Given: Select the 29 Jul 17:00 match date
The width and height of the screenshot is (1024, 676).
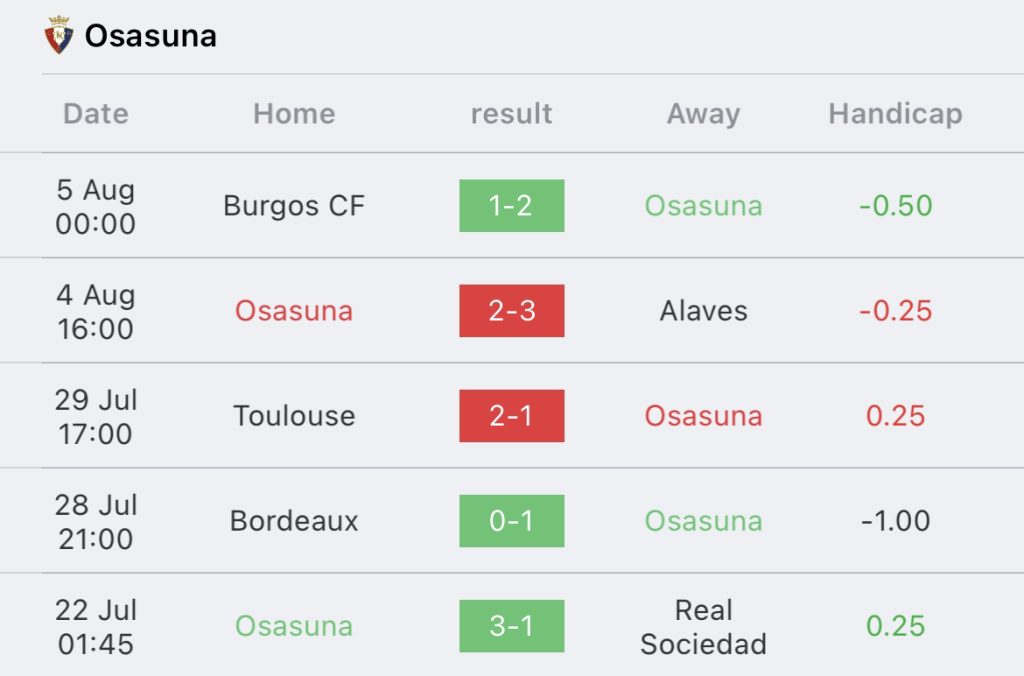Looking at the screenshot, I should tap(96, 417).
